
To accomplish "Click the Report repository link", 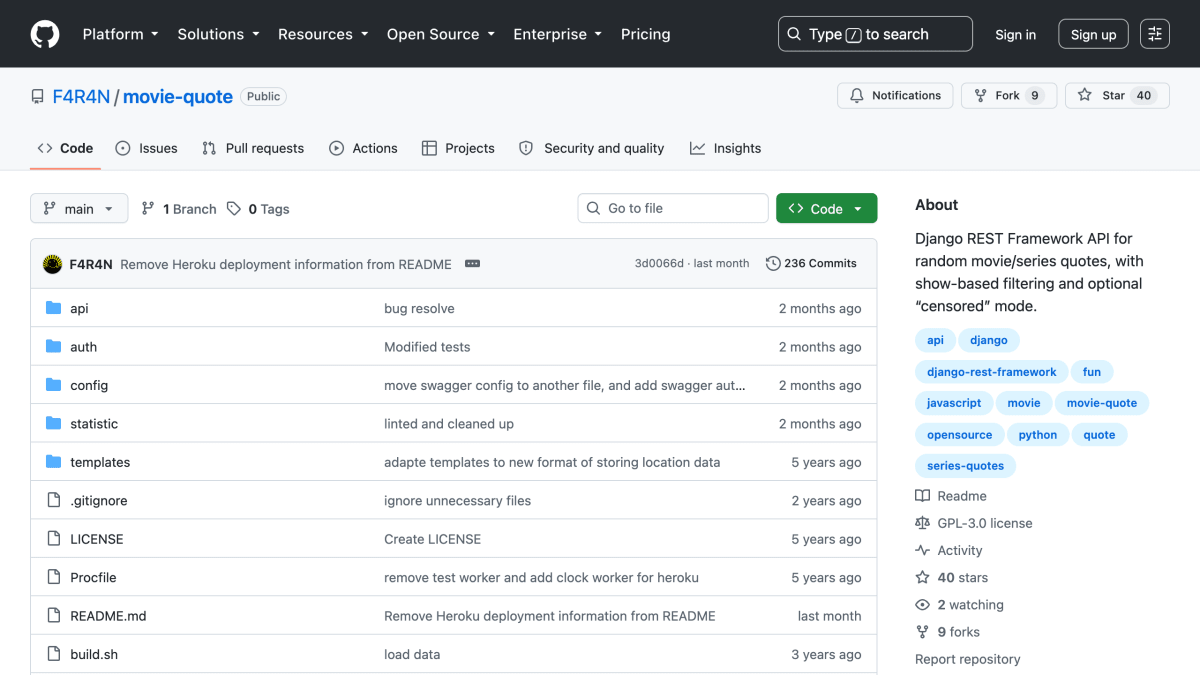I will coord(968,659).
